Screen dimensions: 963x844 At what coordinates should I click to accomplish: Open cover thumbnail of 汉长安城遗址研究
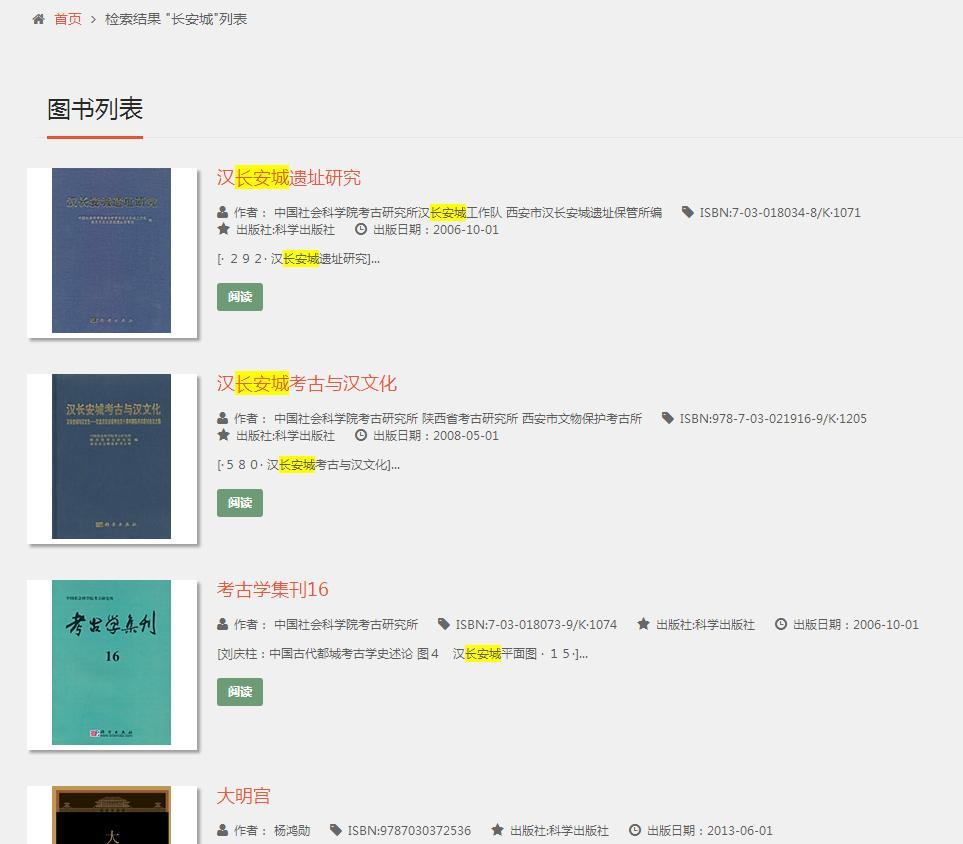(x=112, y=251)
